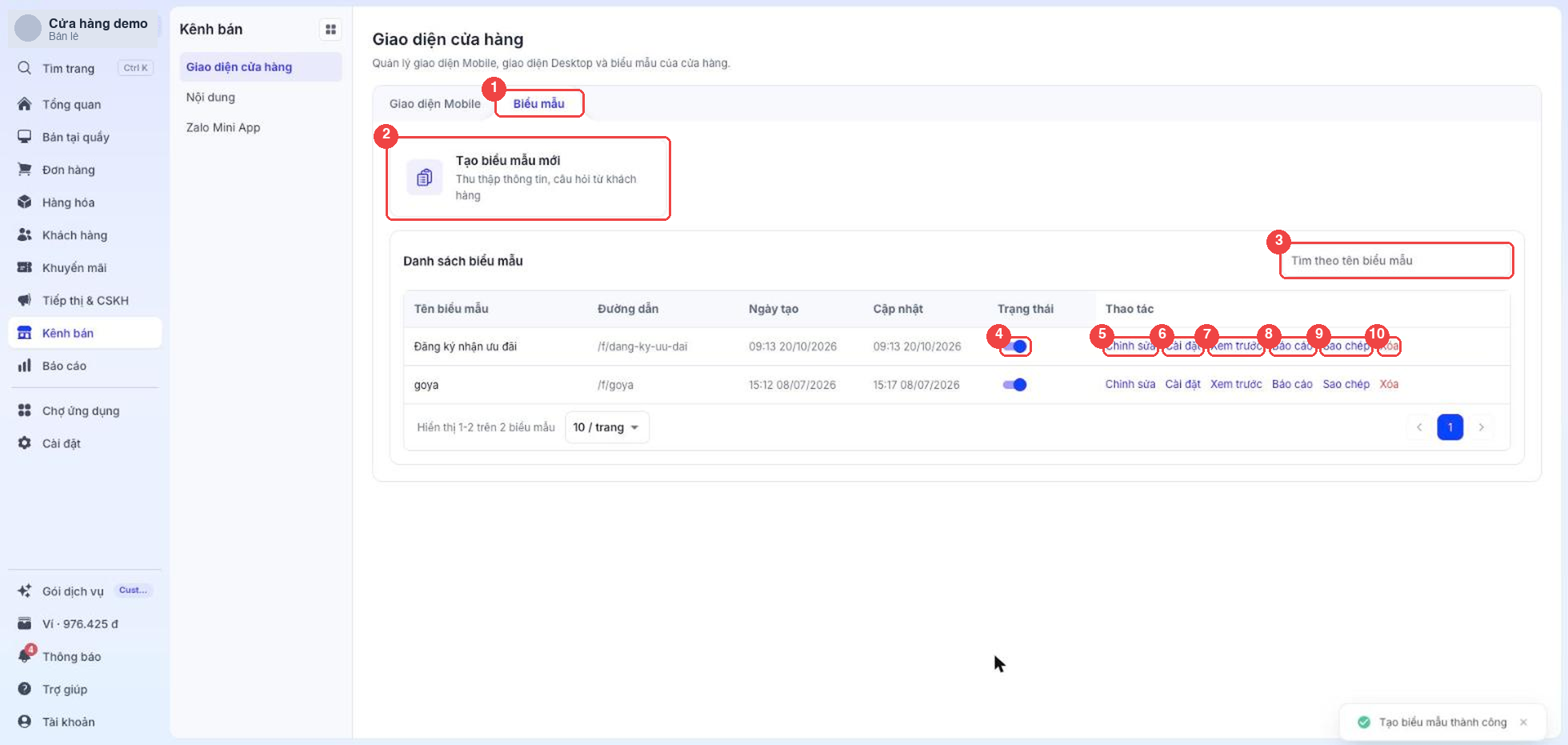Toggle status switch for goya form
Screen dimensions: 1568x745
pyautogui.click(x=1014, y=385)
